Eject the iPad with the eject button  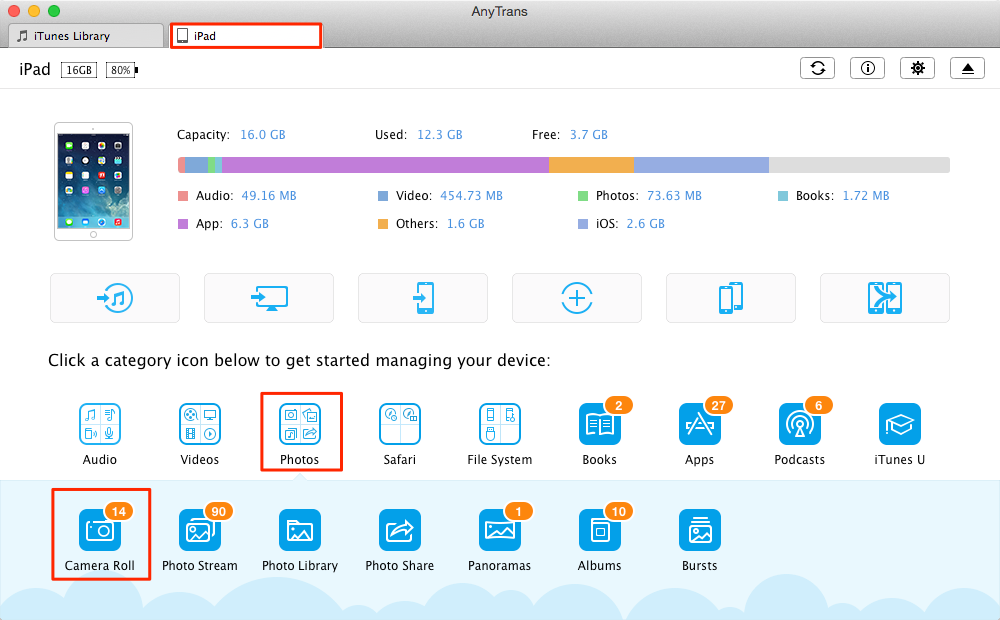coord(967,68)
